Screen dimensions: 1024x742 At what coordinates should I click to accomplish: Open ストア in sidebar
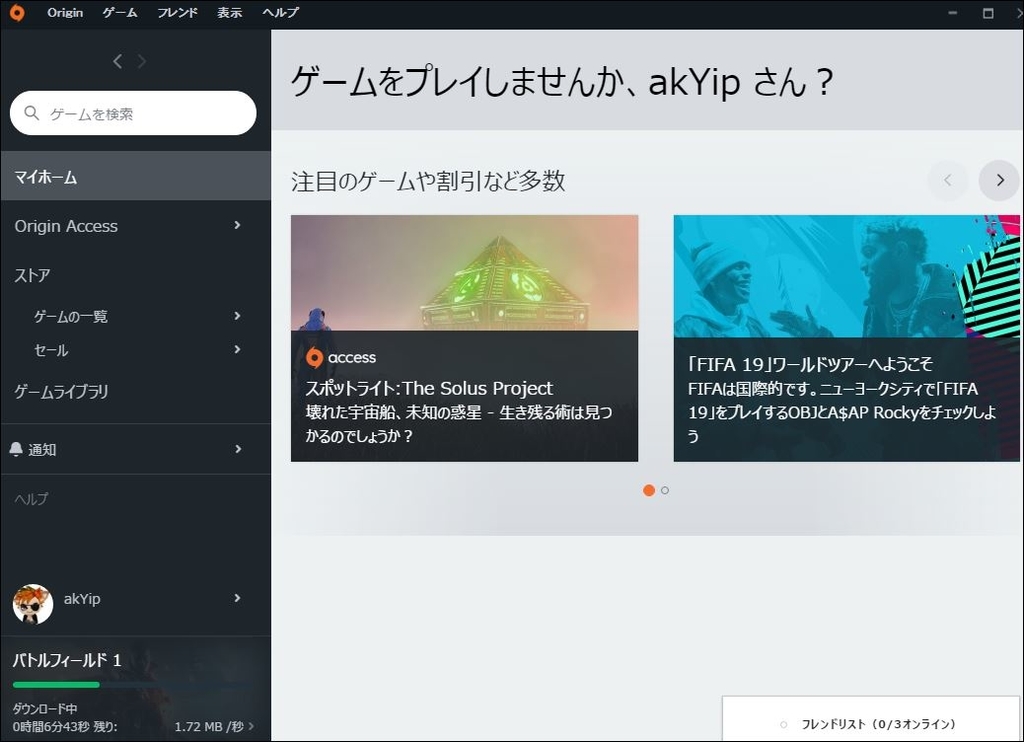click(x=32, y=275)
